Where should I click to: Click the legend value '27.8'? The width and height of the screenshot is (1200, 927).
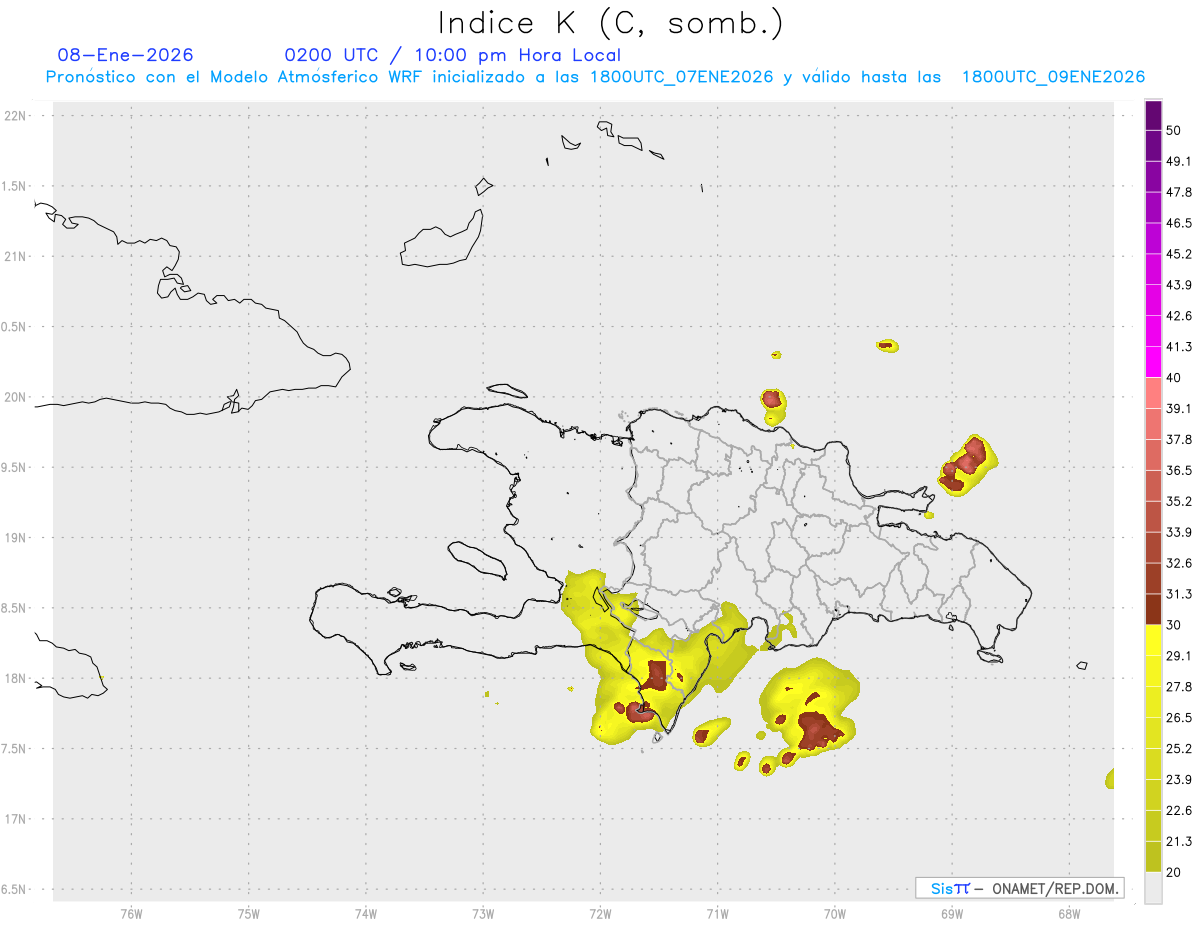1179,687
